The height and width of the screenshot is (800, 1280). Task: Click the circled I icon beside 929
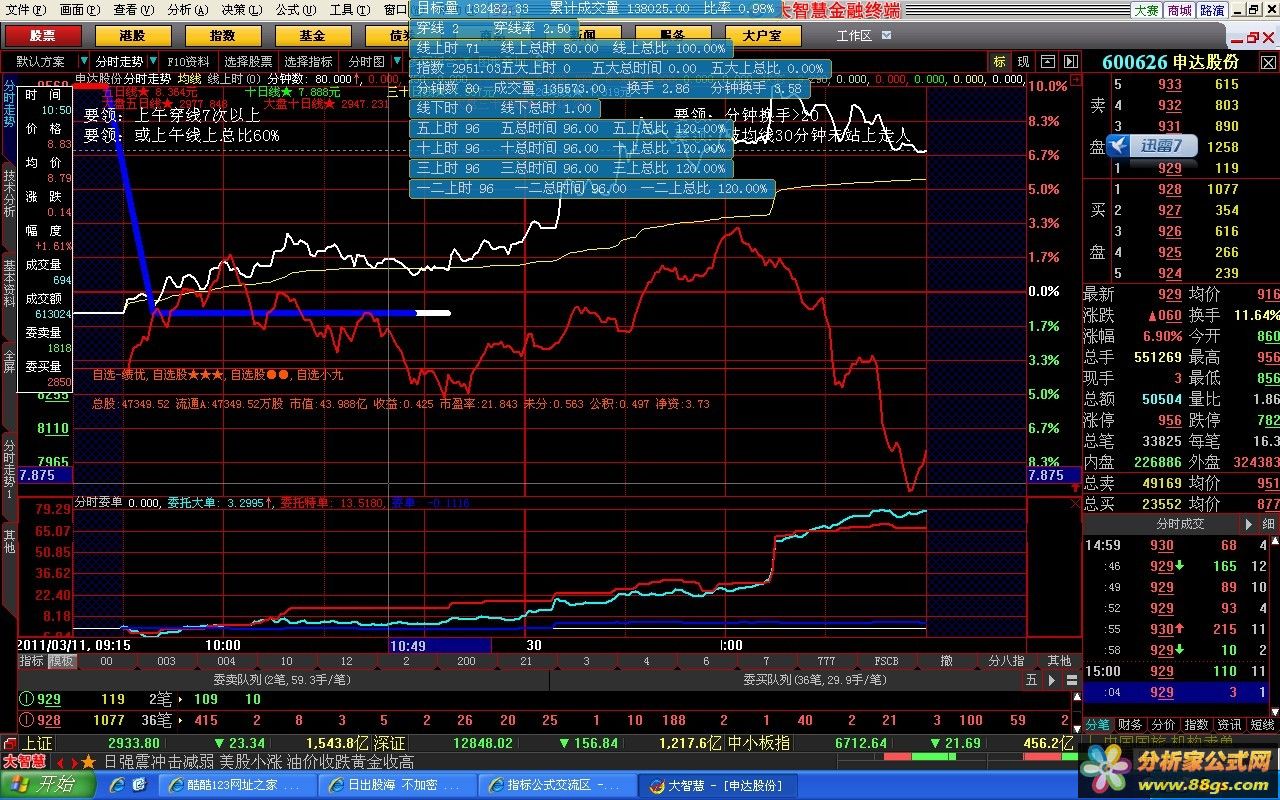click(x=26, y=700)
